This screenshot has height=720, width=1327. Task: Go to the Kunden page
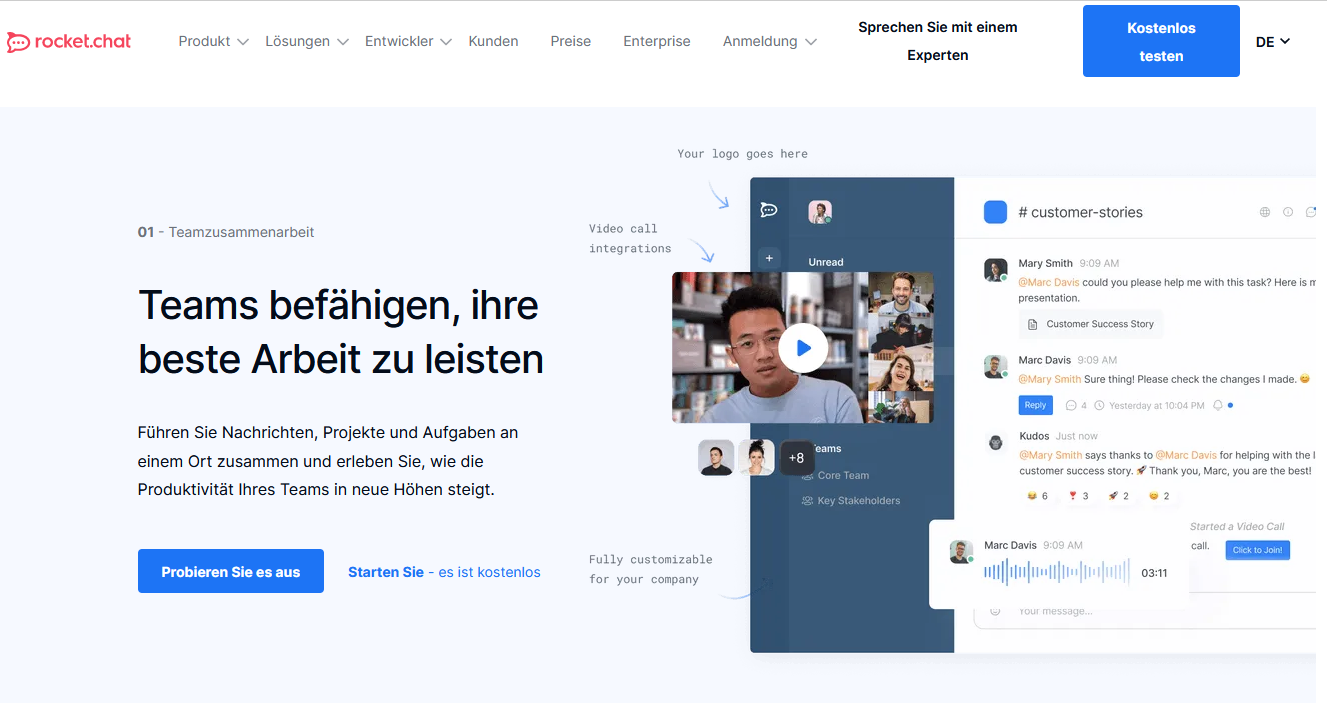pyautogui.click(x=493, y=41)
